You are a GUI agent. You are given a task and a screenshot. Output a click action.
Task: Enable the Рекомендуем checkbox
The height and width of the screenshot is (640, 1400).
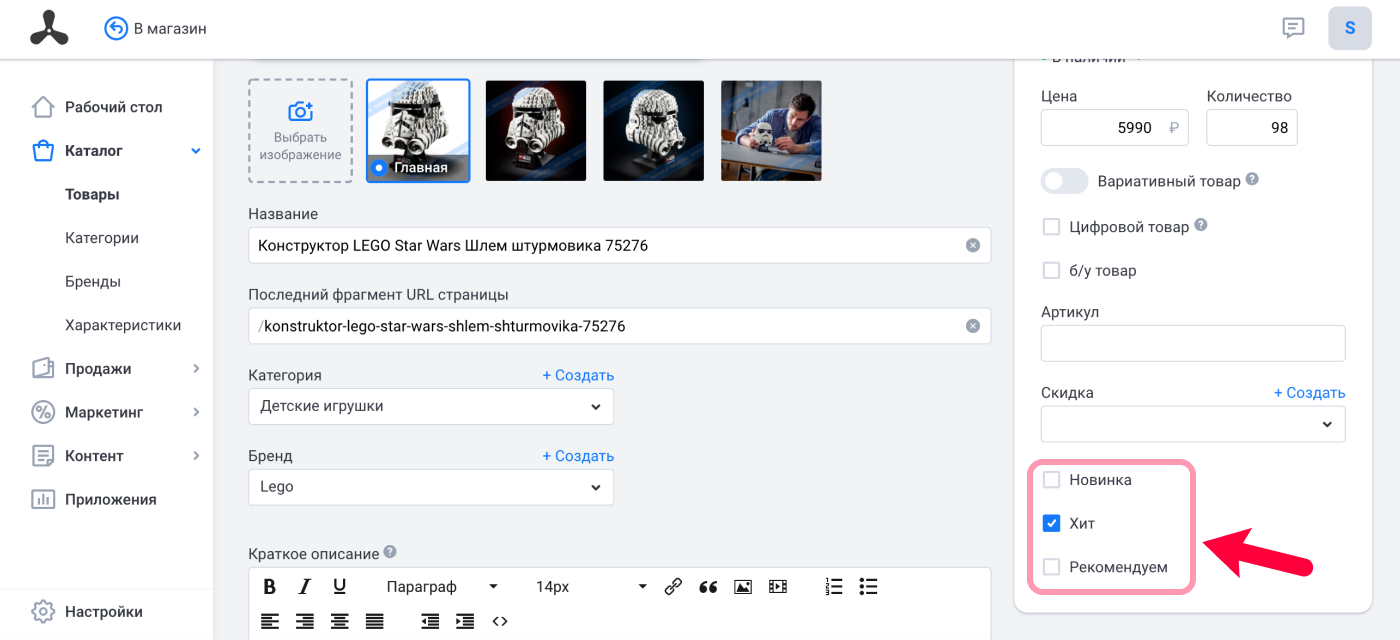pyautogui.click(x=1051, y=567)
